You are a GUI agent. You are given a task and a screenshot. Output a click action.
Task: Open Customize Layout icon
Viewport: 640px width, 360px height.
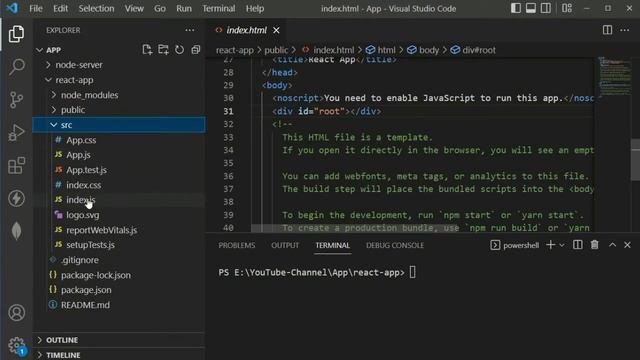click(x=567, y=8)
